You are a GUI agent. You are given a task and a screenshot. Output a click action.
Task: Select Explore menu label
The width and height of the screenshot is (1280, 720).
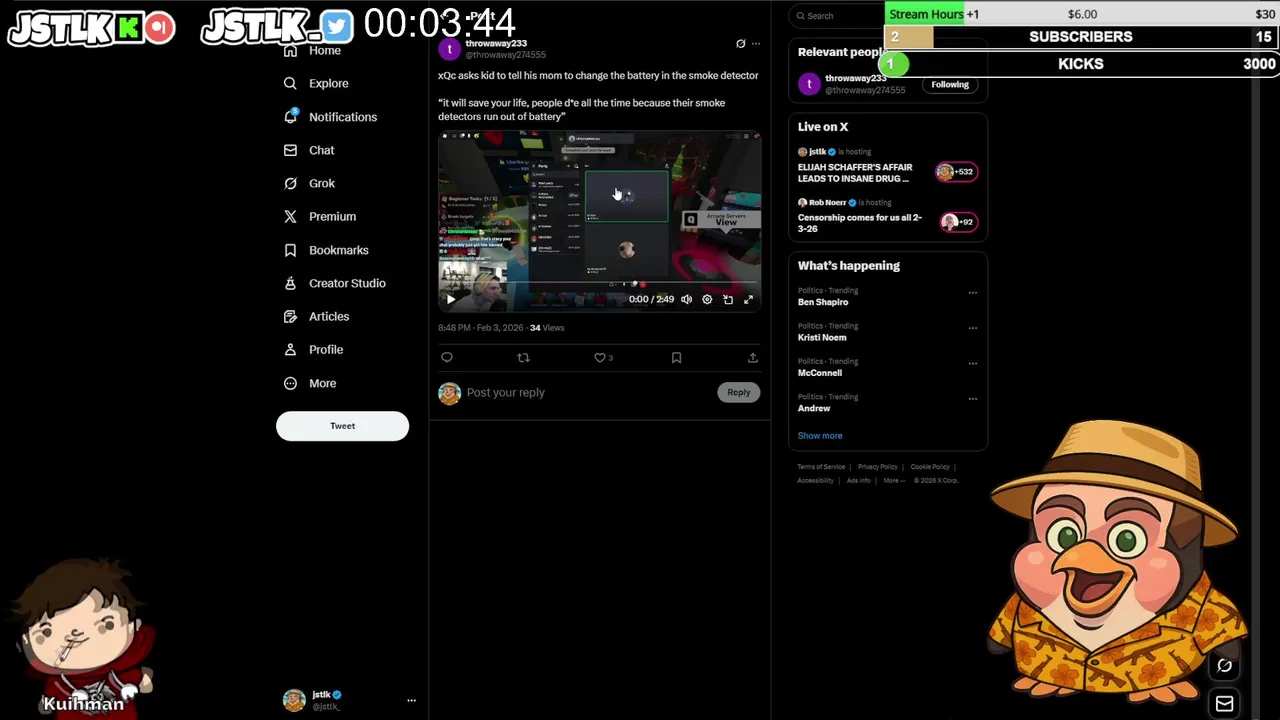(x=329, y=84)
